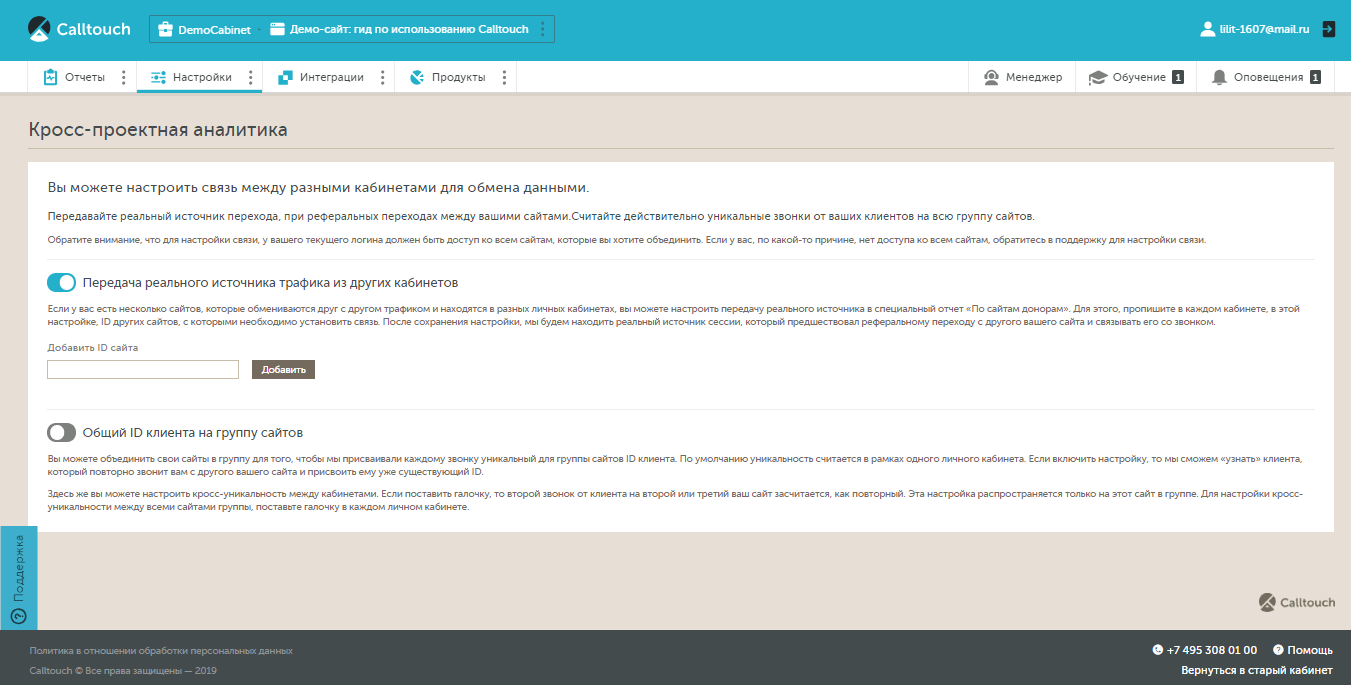
Task: Open the Отчеты tab
Action: click(74, 77)
